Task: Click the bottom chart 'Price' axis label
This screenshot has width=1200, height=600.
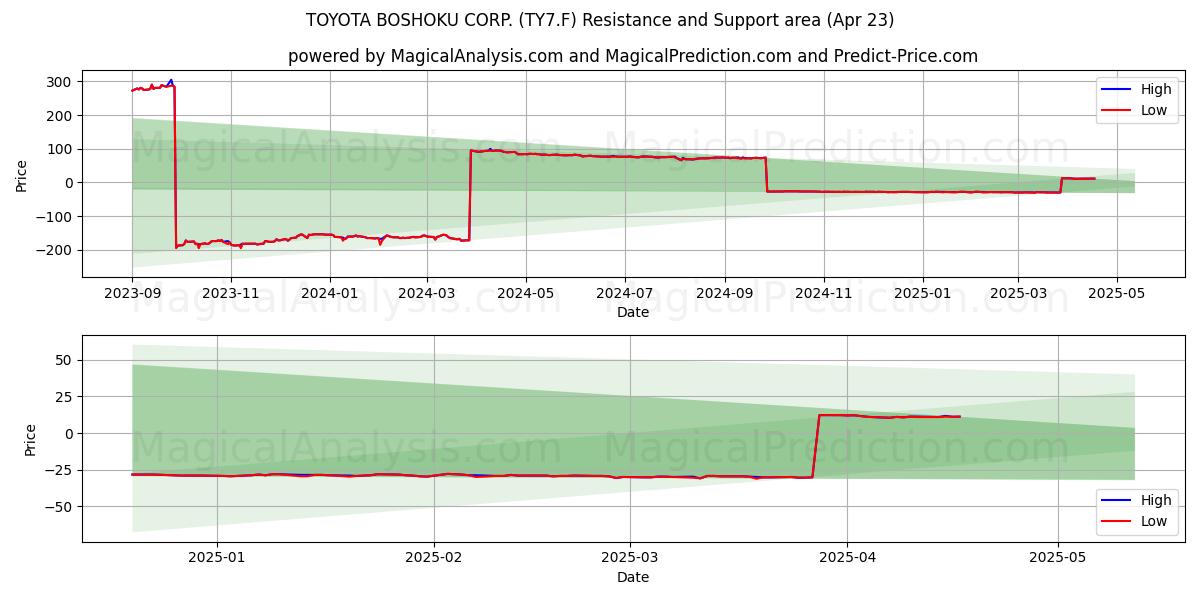Action: 30,439
